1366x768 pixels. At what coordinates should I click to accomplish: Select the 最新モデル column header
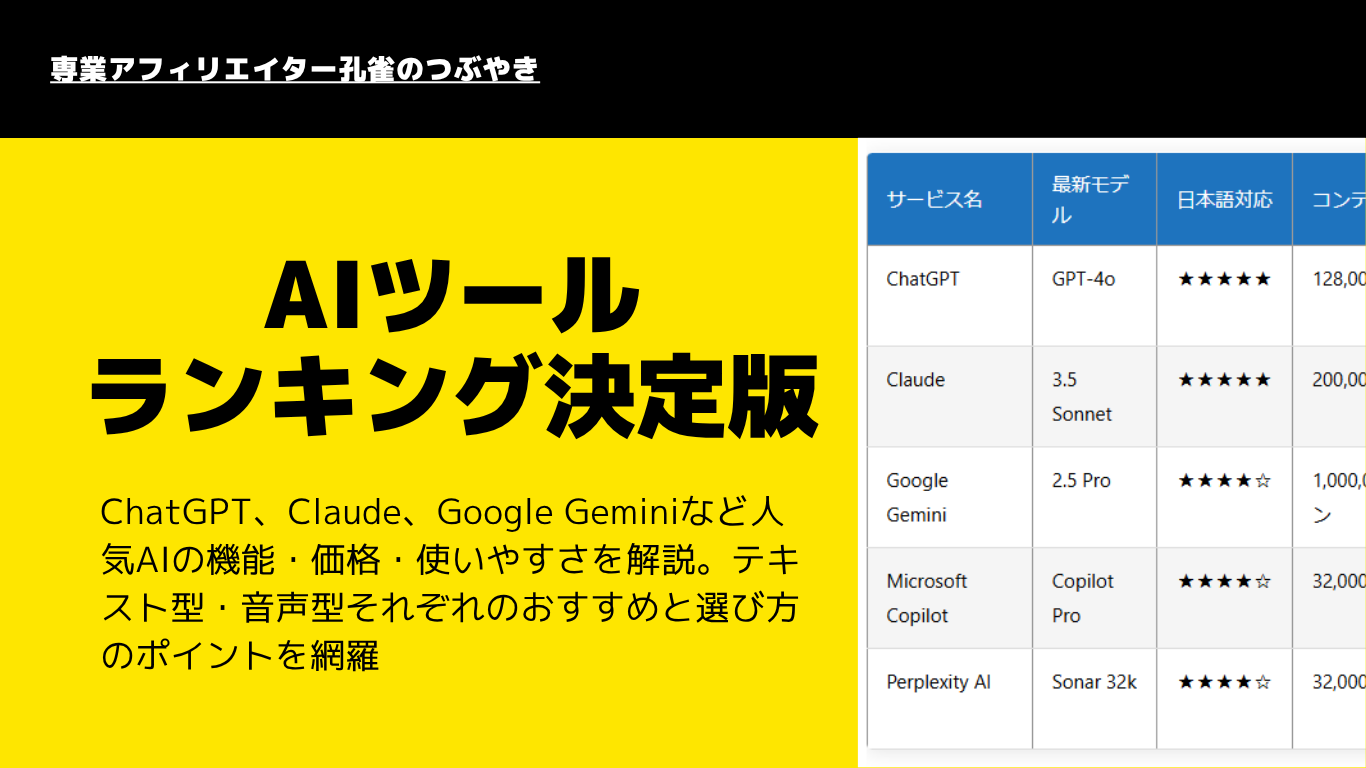pos(1091,199)
